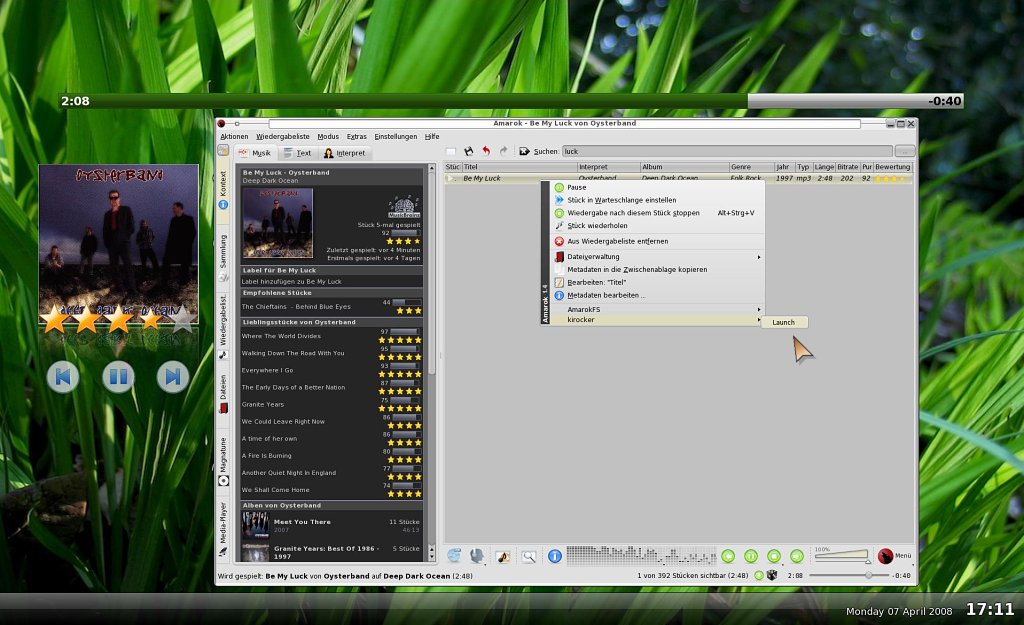Open the Modus menu
Screen dimensions: 1024x625
[328, 136]
